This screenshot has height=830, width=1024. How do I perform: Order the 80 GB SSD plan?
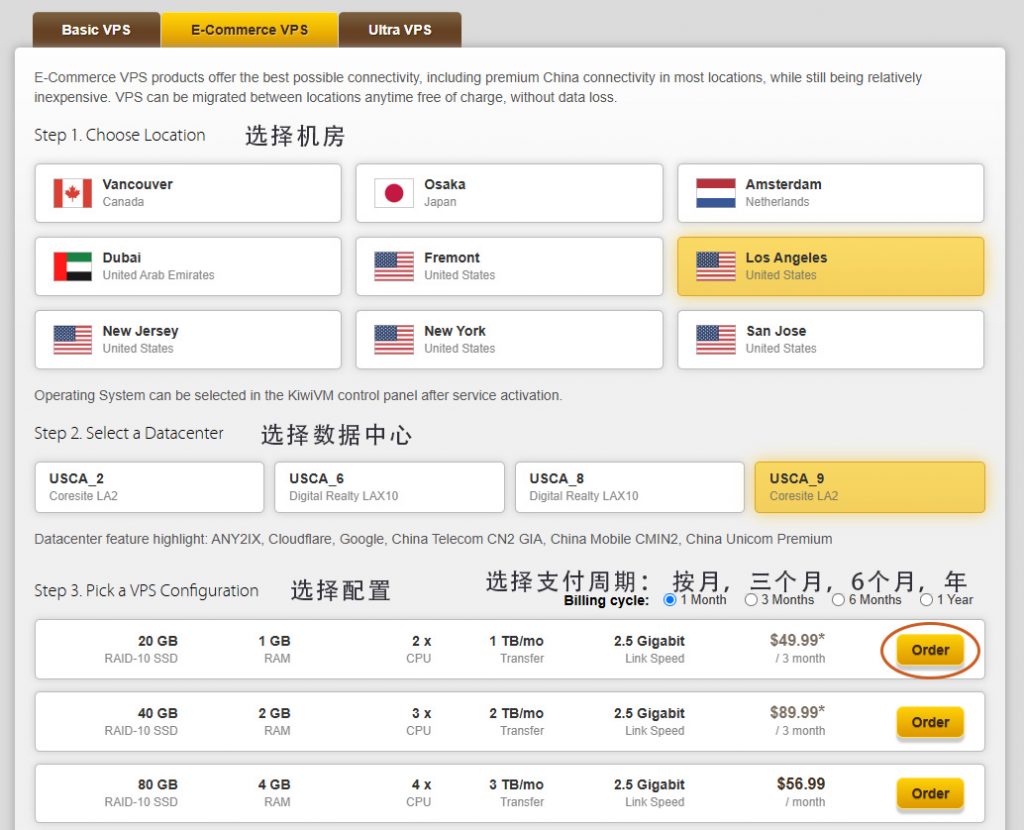[929, 794]
